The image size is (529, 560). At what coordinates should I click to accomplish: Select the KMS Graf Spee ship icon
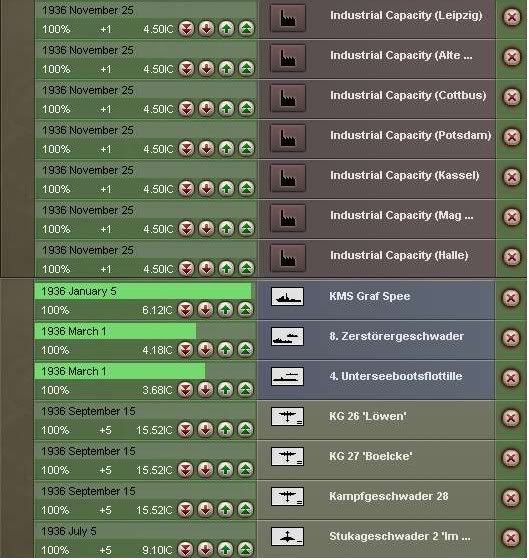pyautogui.click(x=287, y=297)
